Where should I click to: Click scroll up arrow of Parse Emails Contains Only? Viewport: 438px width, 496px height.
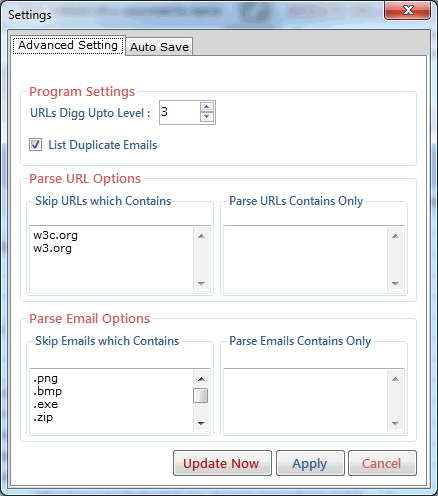(395, 379)
